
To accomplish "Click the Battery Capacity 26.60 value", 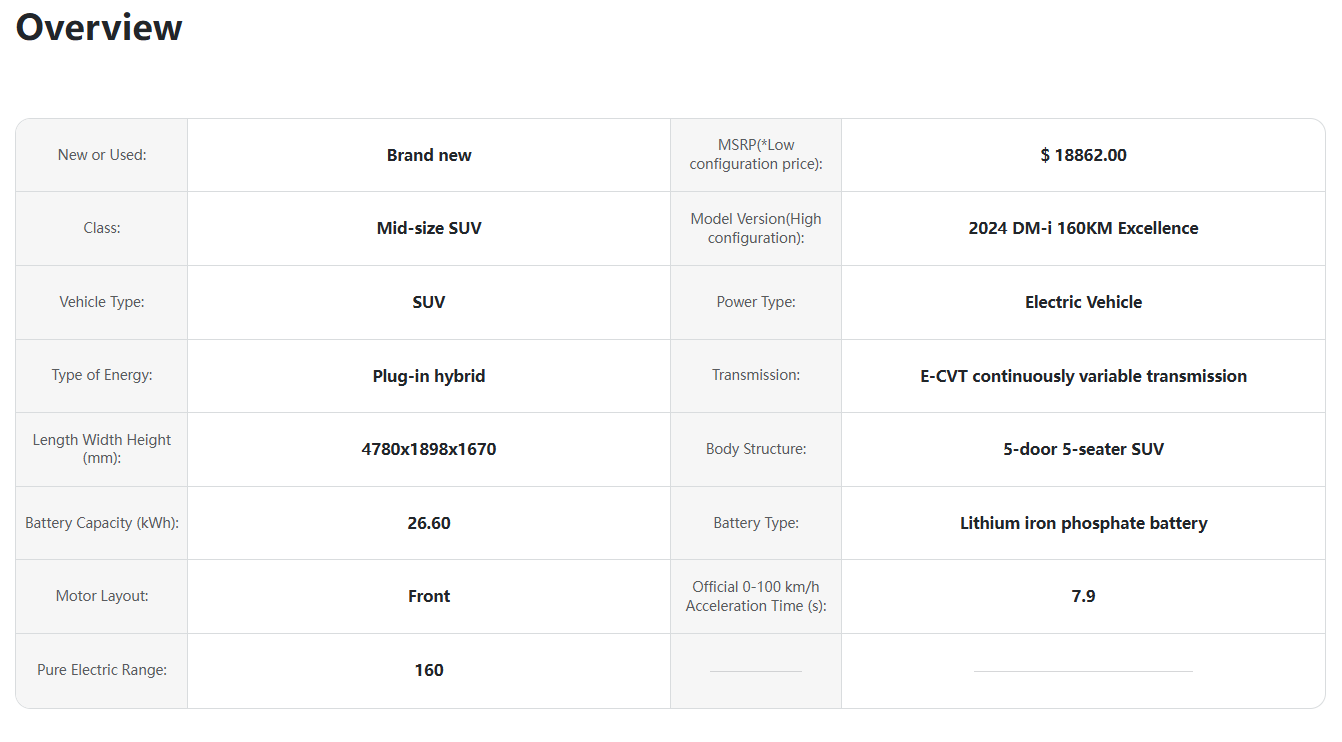I will [429, 523].
